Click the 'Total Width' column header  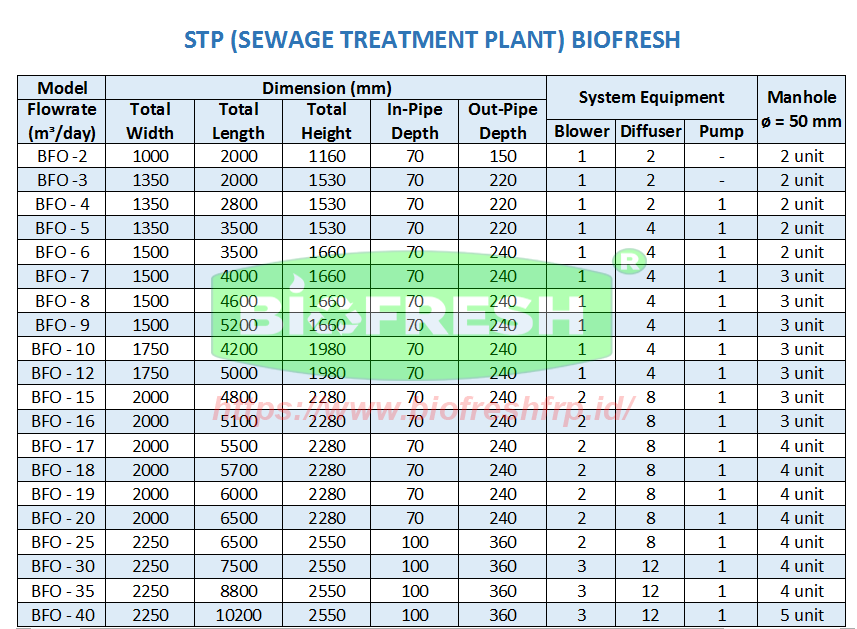pyautogui.click(x=150, y=121)
